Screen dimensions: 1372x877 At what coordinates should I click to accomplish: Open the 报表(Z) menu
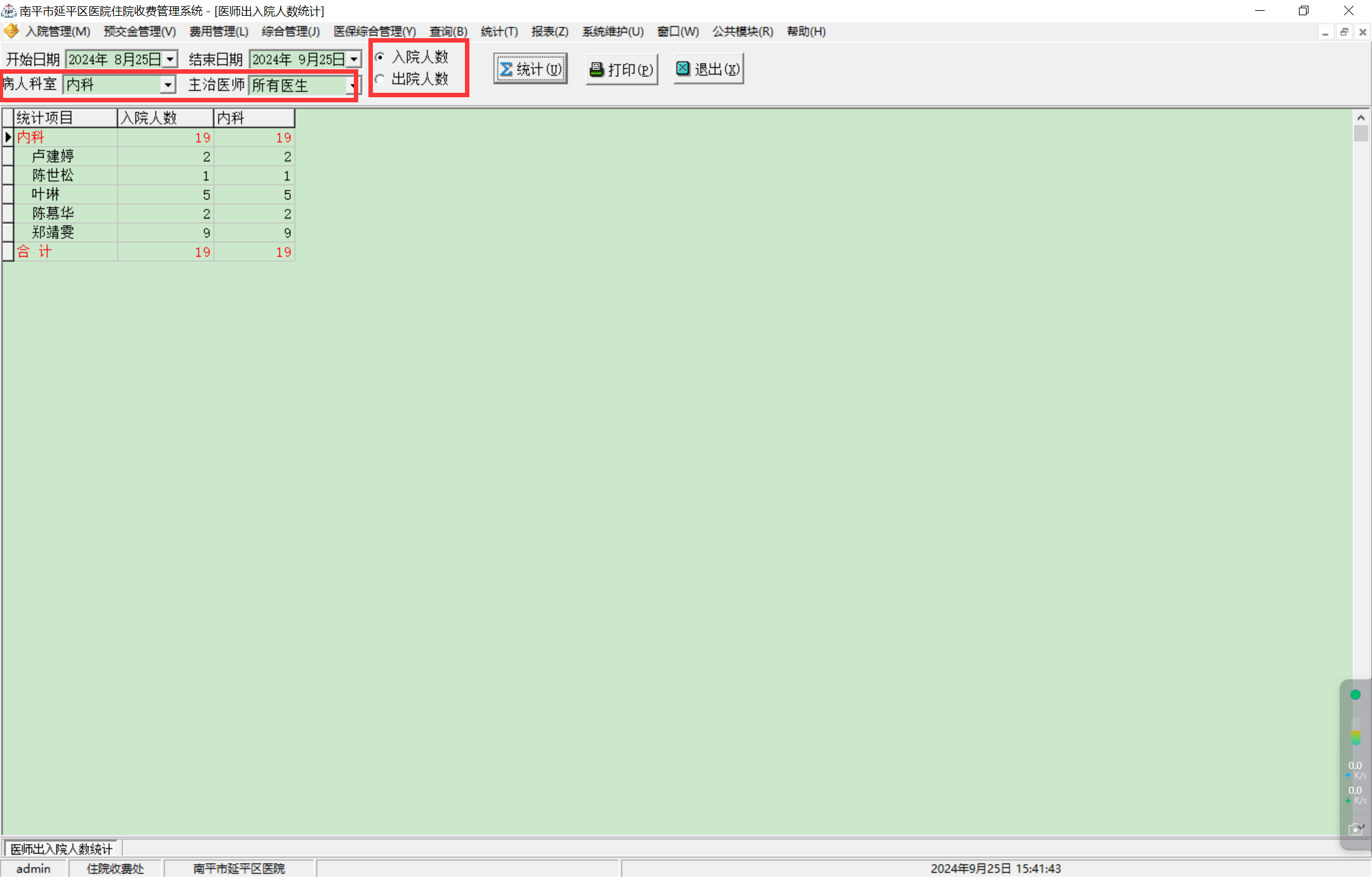pos(549,32)
